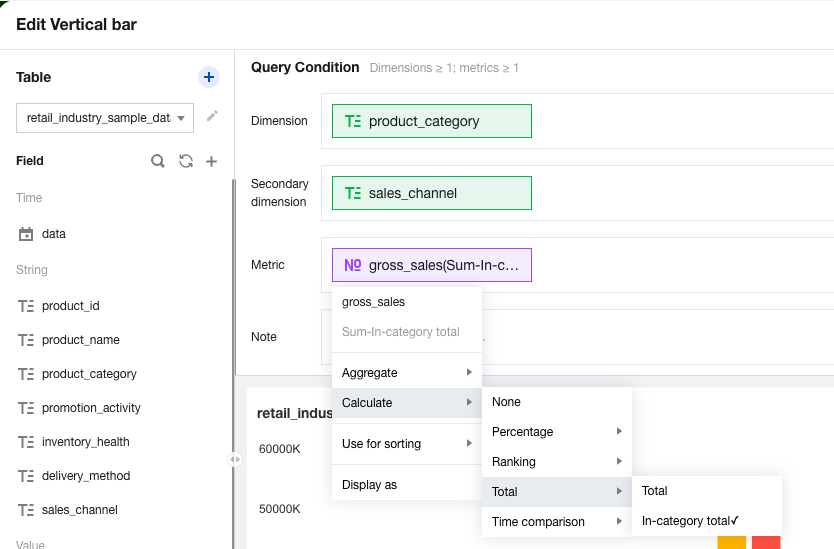Click the calendar icon beside data field
The height and width of the screenshot is (549, 834).
(26, 234)
